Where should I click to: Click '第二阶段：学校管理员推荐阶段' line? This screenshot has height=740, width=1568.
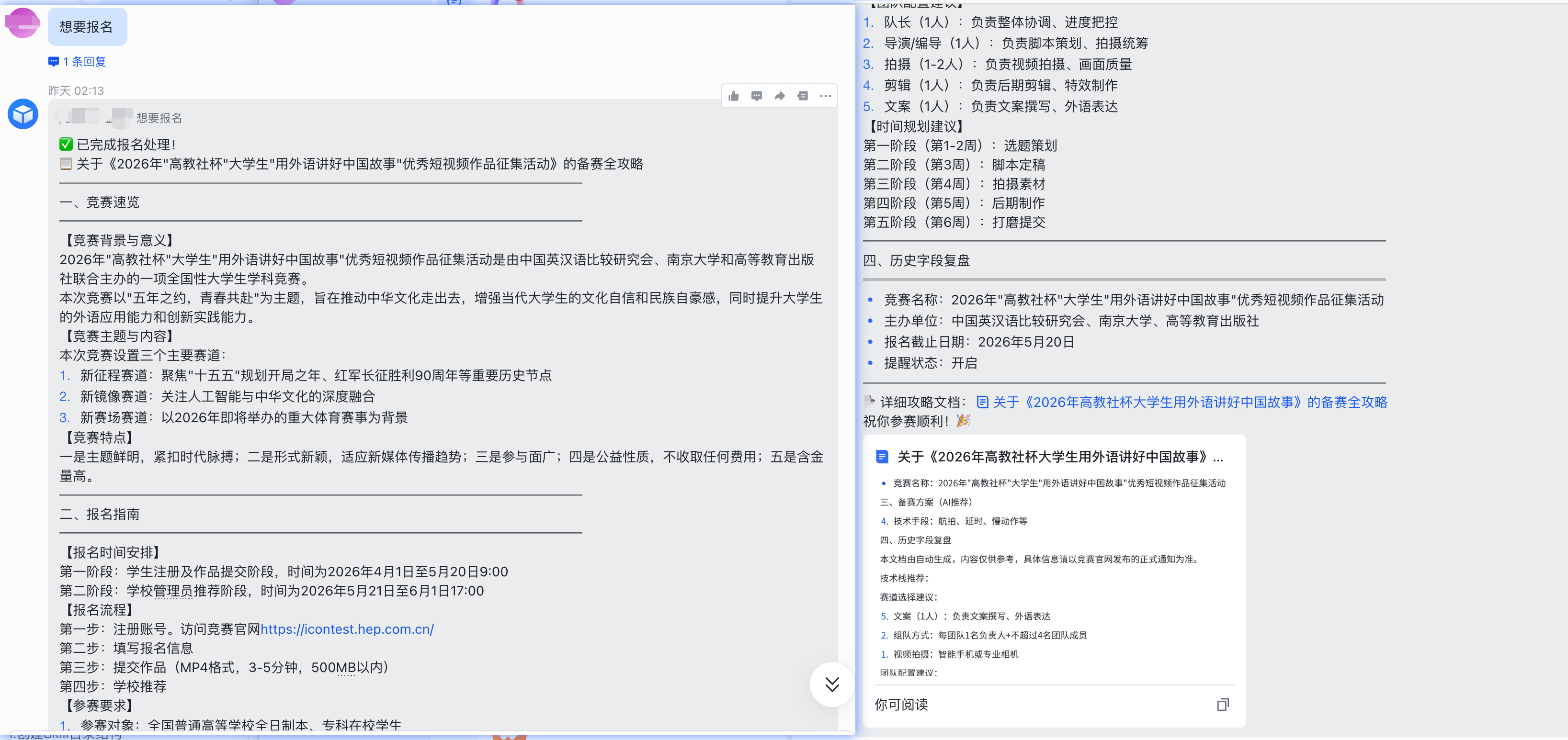pos(272,591)
